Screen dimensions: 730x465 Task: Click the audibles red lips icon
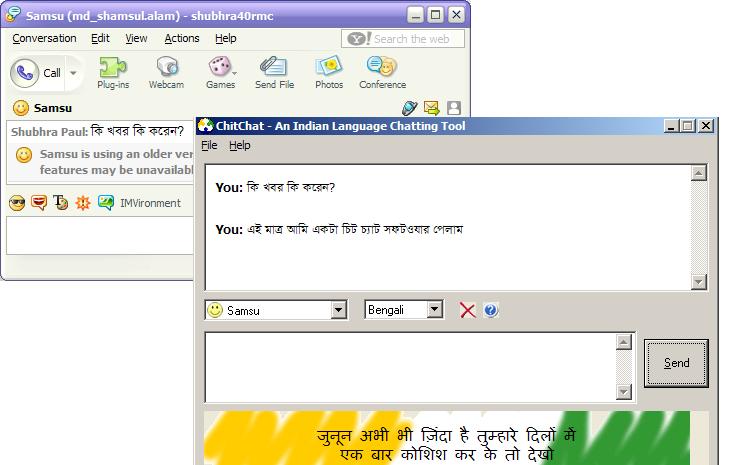click(39, 203)
